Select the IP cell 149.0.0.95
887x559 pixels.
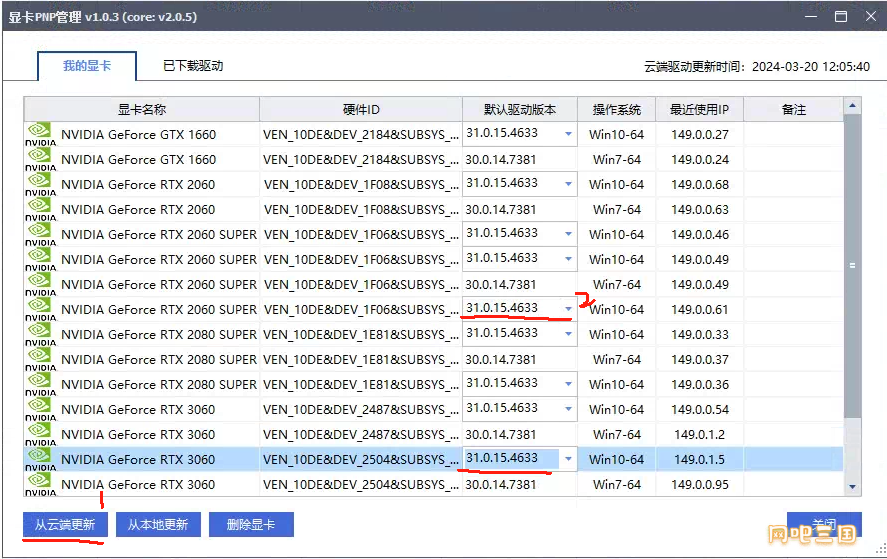click(x=700, y=484)
